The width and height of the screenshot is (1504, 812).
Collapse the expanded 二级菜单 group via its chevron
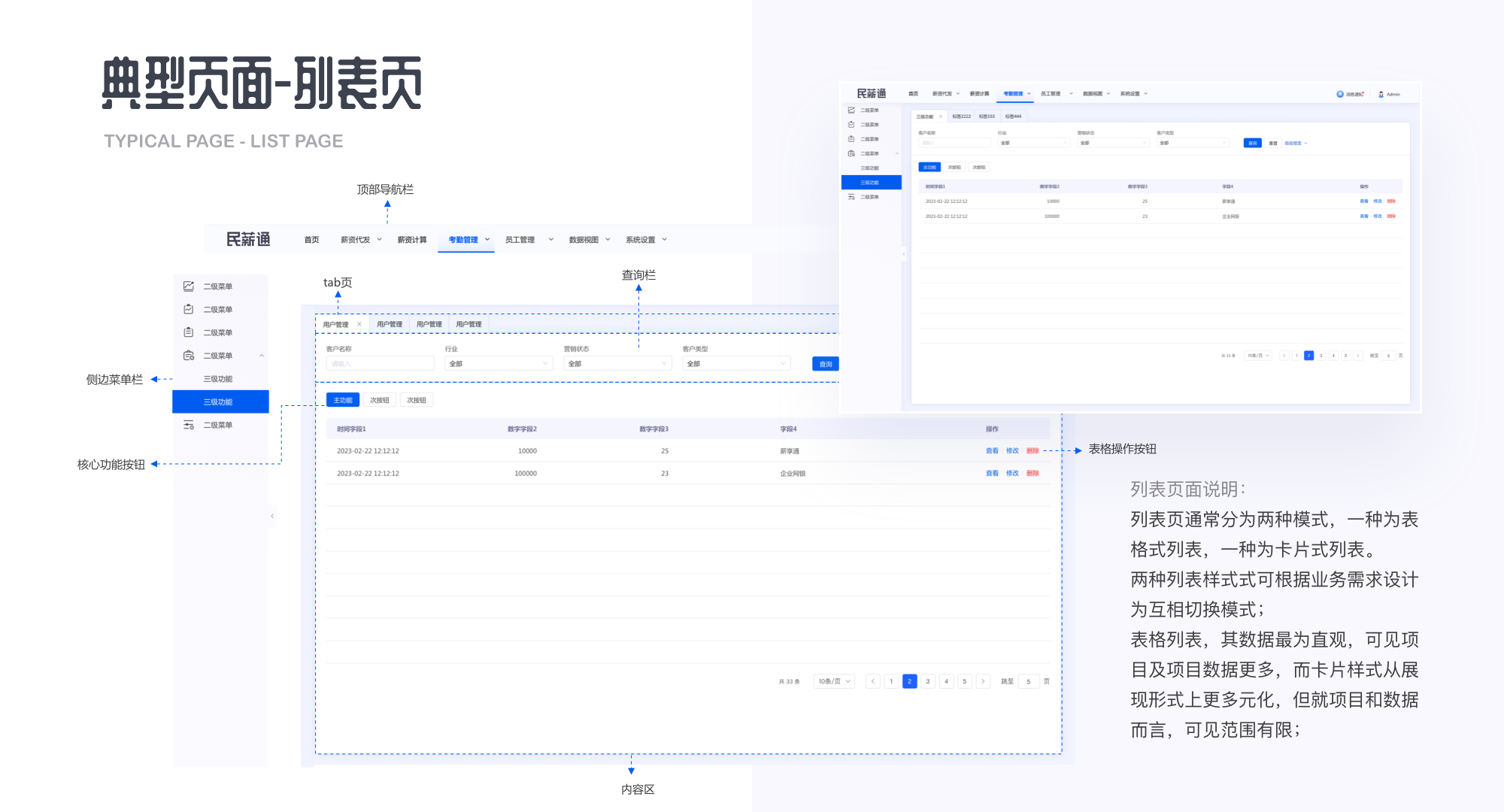[x=261, y=356]
